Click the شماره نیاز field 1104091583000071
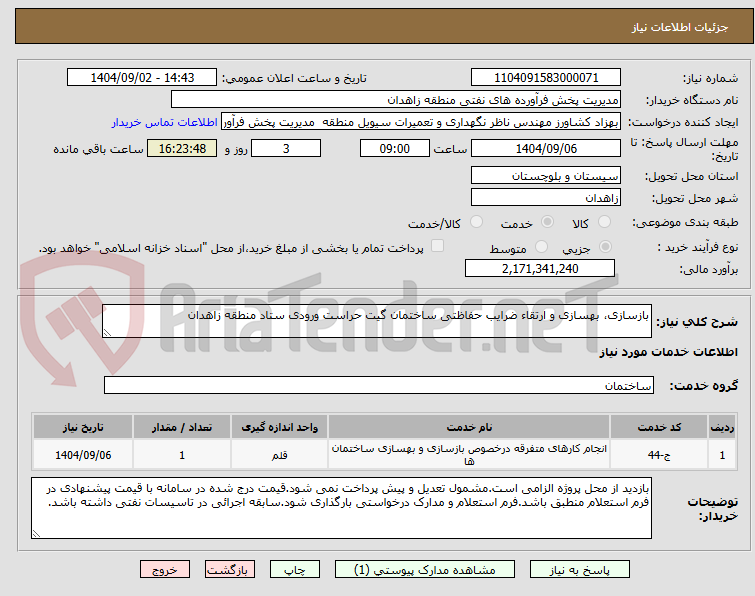The width and height of the screenshot is (755, 596). point(546,78)
